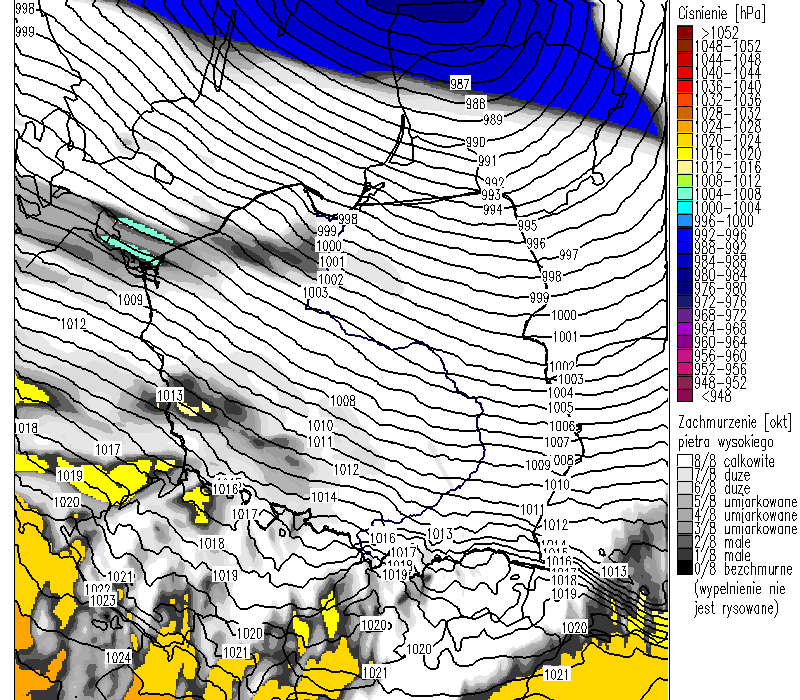800x700 pixels.
Task: Select the 952-956 pressure legend swatch
Action: pos(685,368)
